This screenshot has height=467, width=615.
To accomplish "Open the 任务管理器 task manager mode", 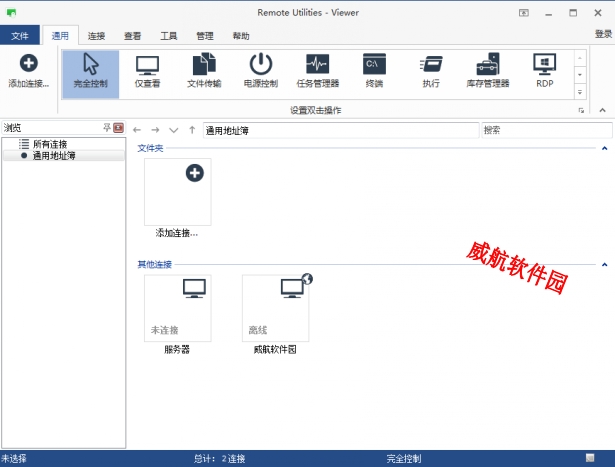I will pos(317,72).
